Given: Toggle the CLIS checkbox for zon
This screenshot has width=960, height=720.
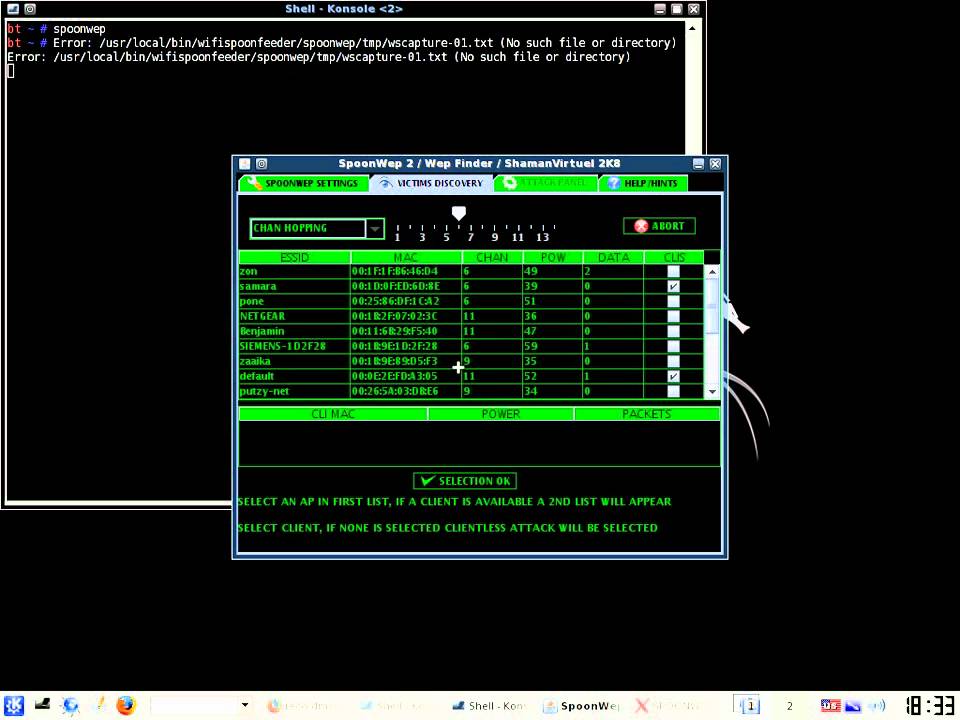Looking at the screenshot, I should pos(673,271).
